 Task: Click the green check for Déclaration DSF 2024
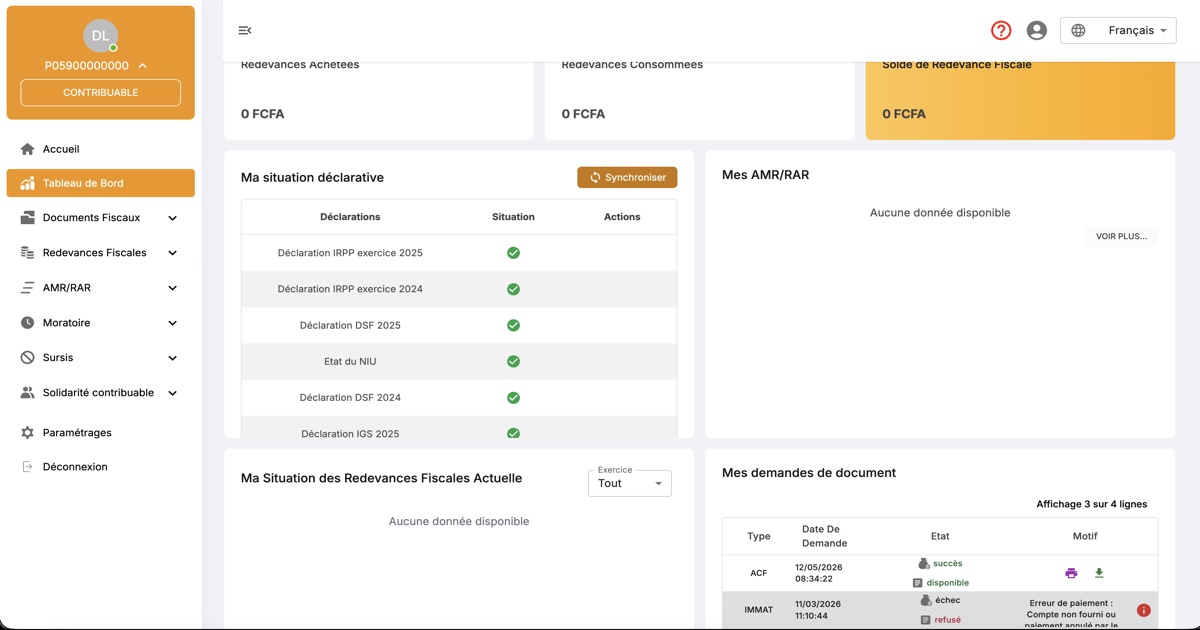[513, 397]
